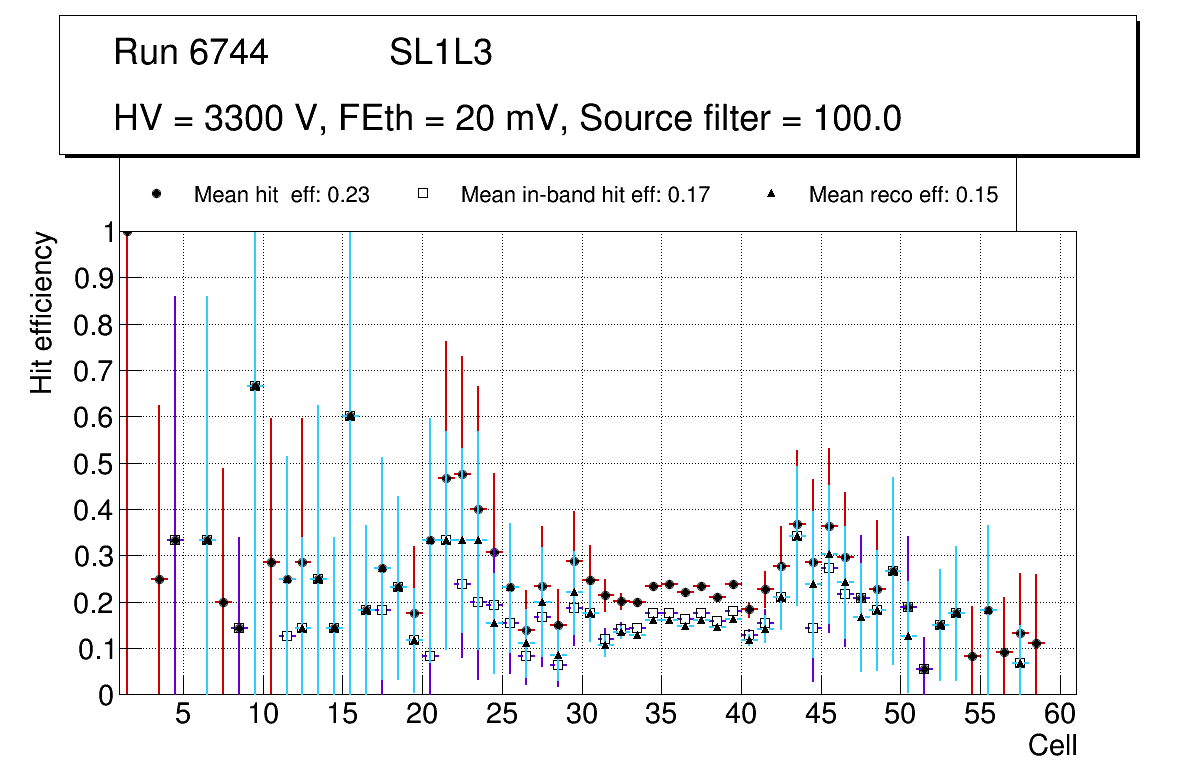Click the filled circle marker in the legend
This screenshot has width=1196, height=772.
pos(157,194)
